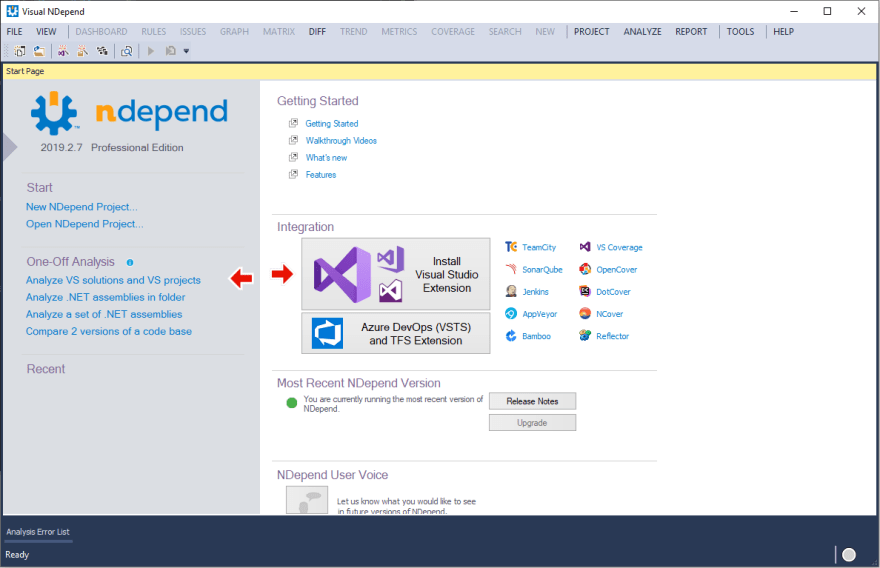880x568 pixels.
Task: Open the ANALYZE menu
Action: (x=643, y=31)
